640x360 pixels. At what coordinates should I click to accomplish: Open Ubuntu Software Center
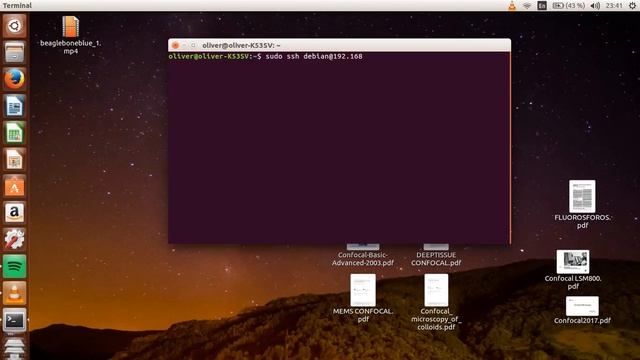point(14,186)
